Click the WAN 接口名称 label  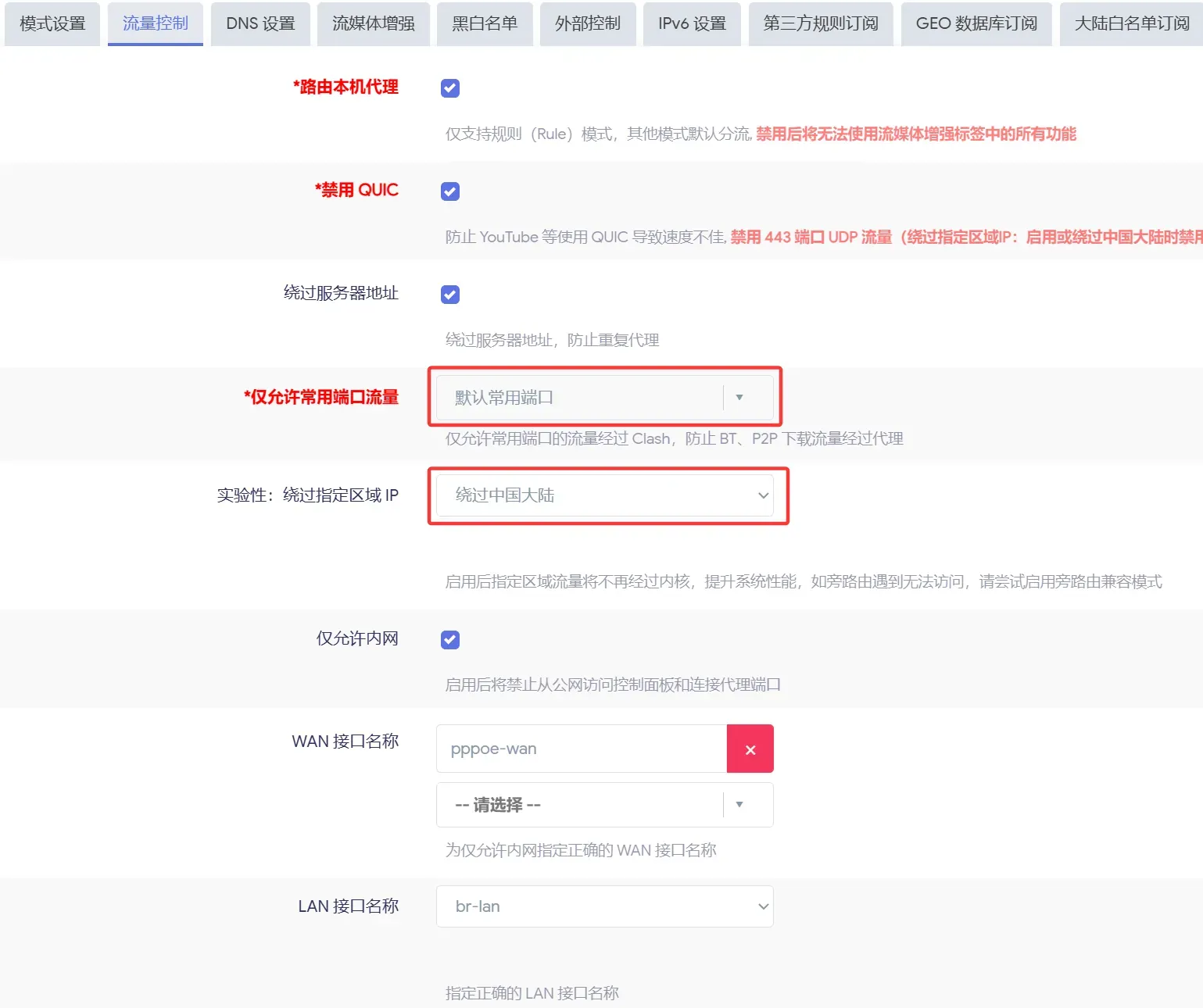pos(346,742)
